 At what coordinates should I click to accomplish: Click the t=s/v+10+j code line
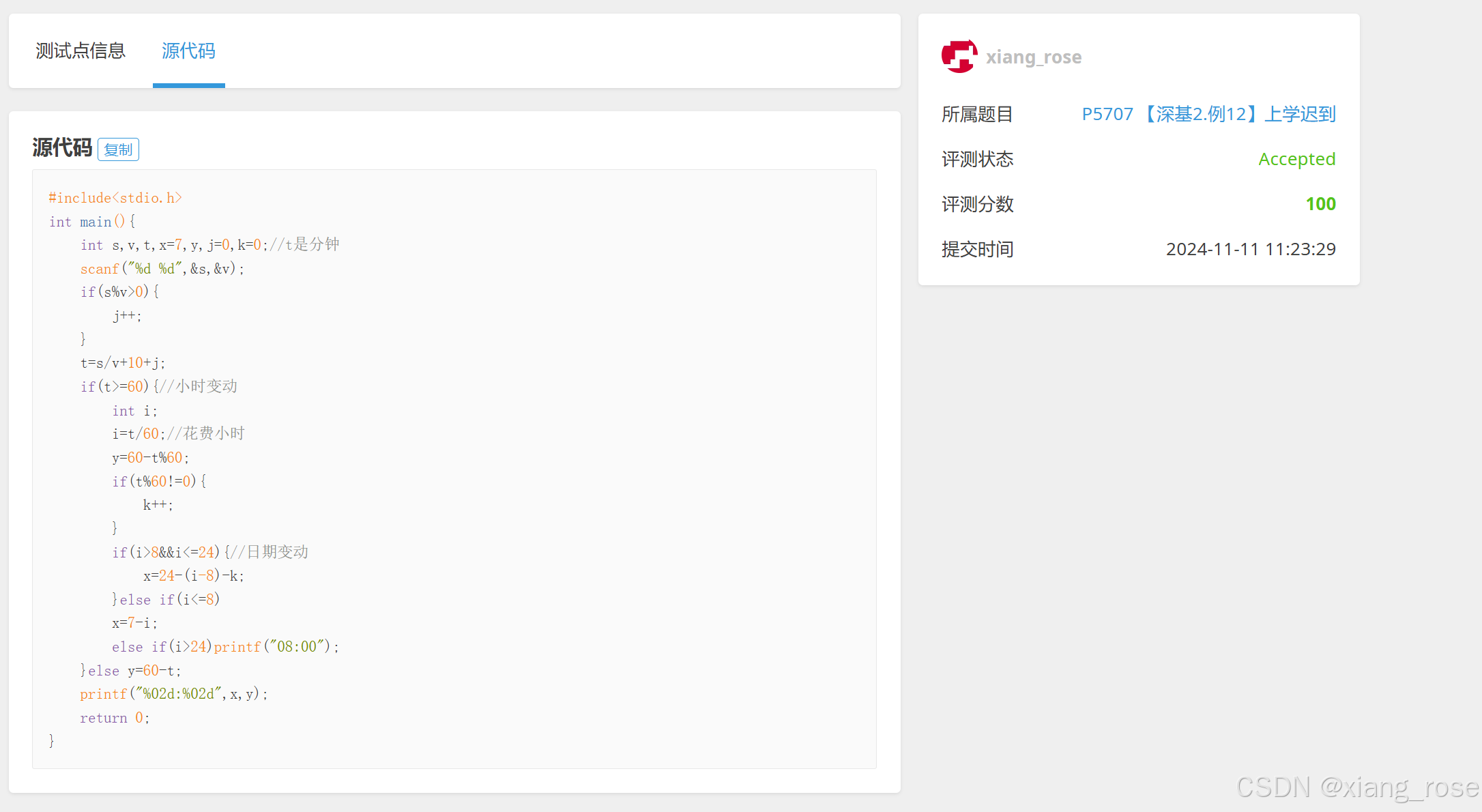click(123, 363)
